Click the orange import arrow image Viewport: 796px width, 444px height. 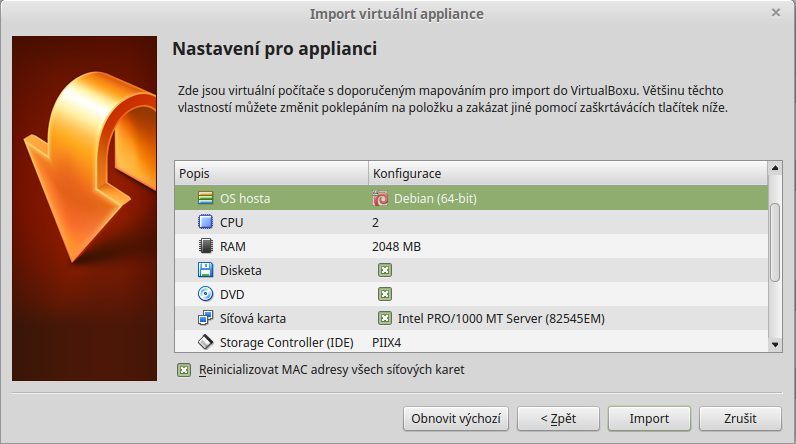[84, 208]
